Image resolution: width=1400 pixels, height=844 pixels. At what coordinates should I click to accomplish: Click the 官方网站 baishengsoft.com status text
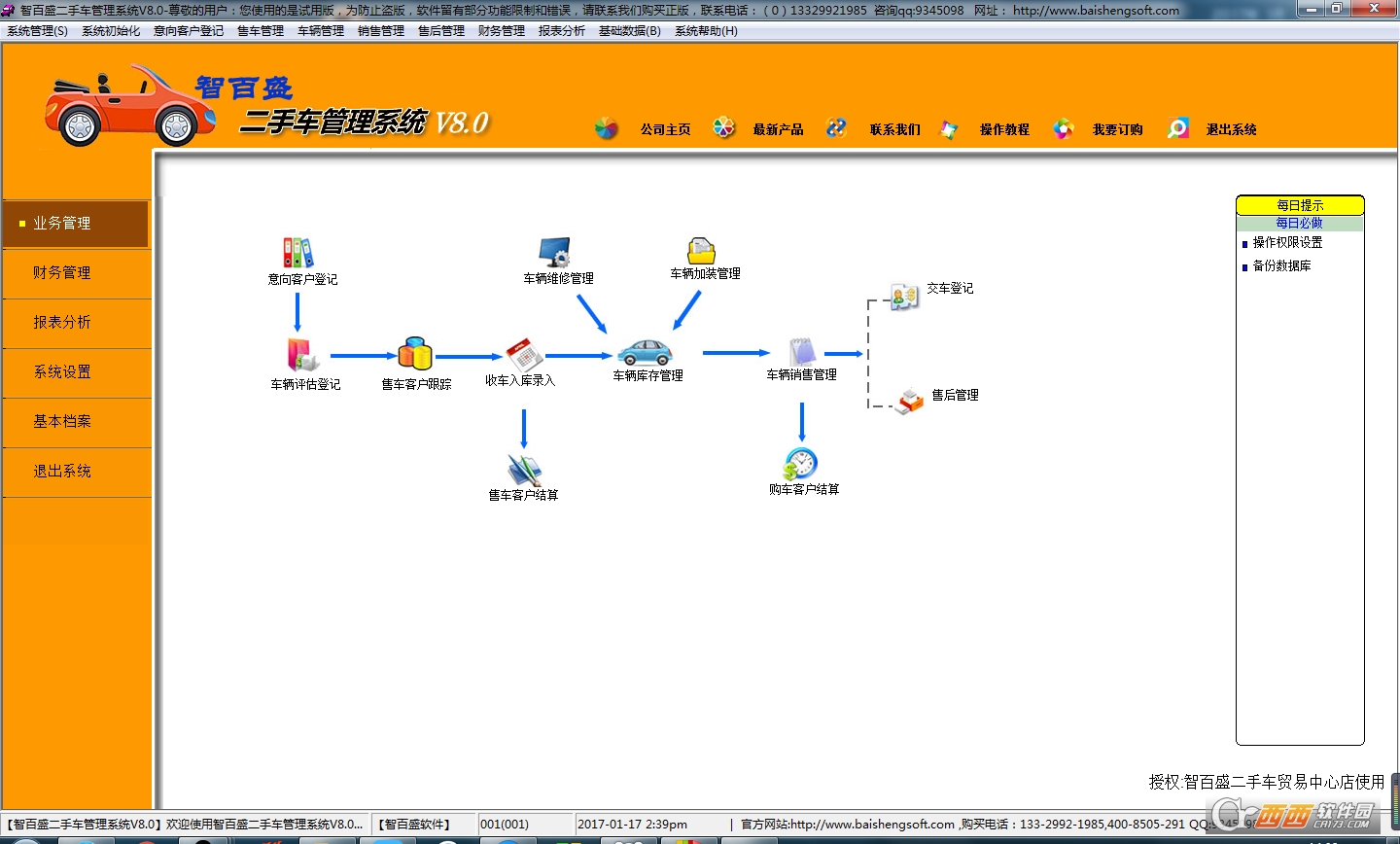pyautogui.click(x=848, y=825)
